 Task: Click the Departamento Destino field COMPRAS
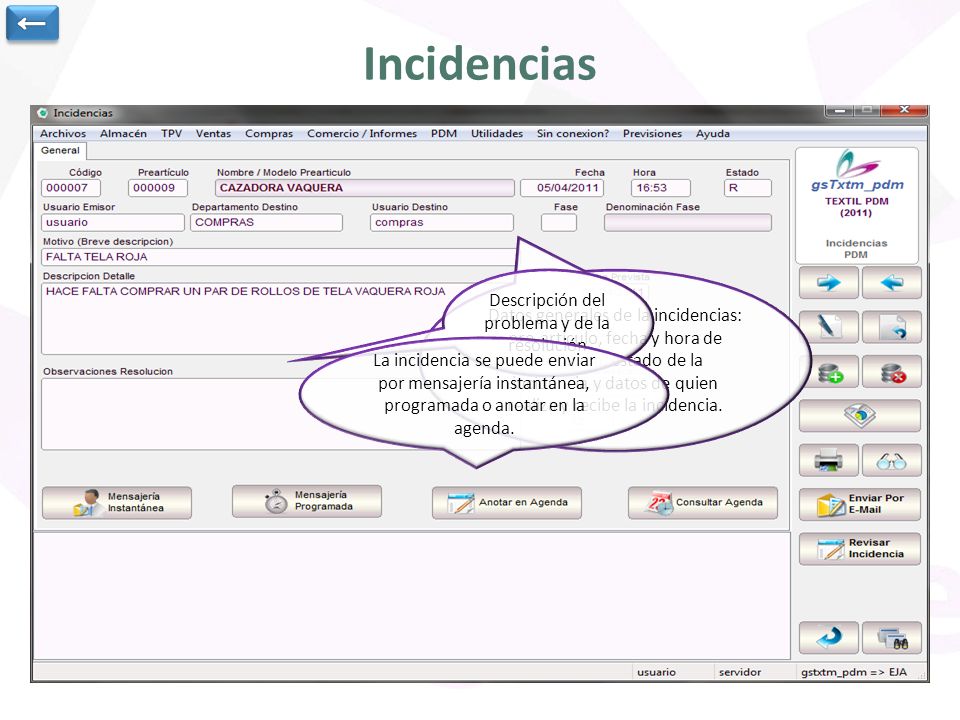(266, 222)
